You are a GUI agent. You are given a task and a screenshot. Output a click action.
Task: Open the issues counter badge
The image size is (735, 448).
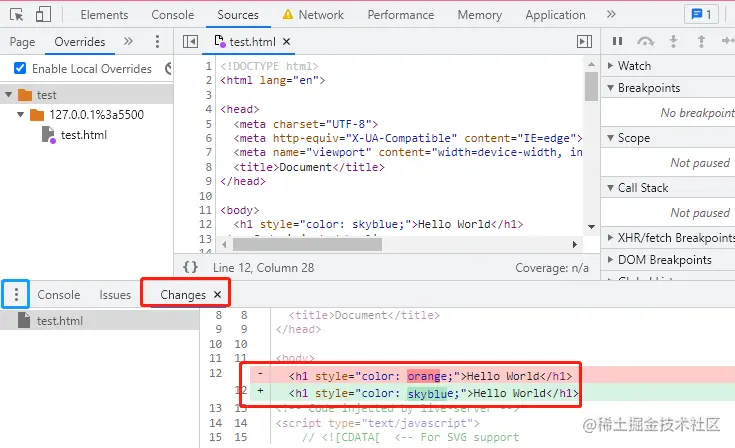pos(701,15)
